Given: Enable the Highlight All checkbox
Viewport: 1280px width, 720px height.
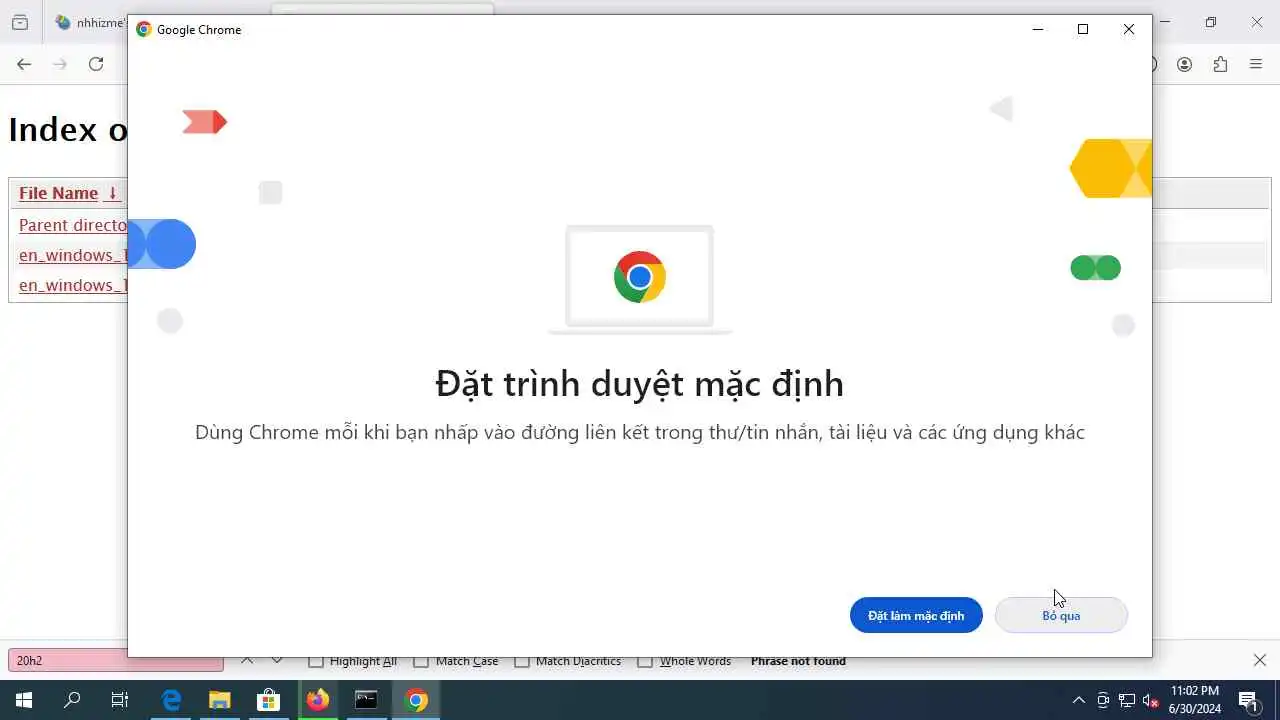Looking at the screenshot, I should coord(316,661).
